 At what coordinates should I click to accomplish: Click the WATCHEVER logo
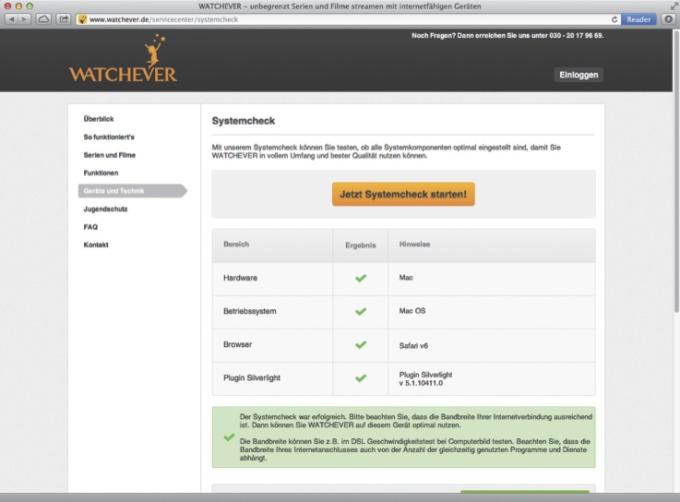[x=123, y=59]
